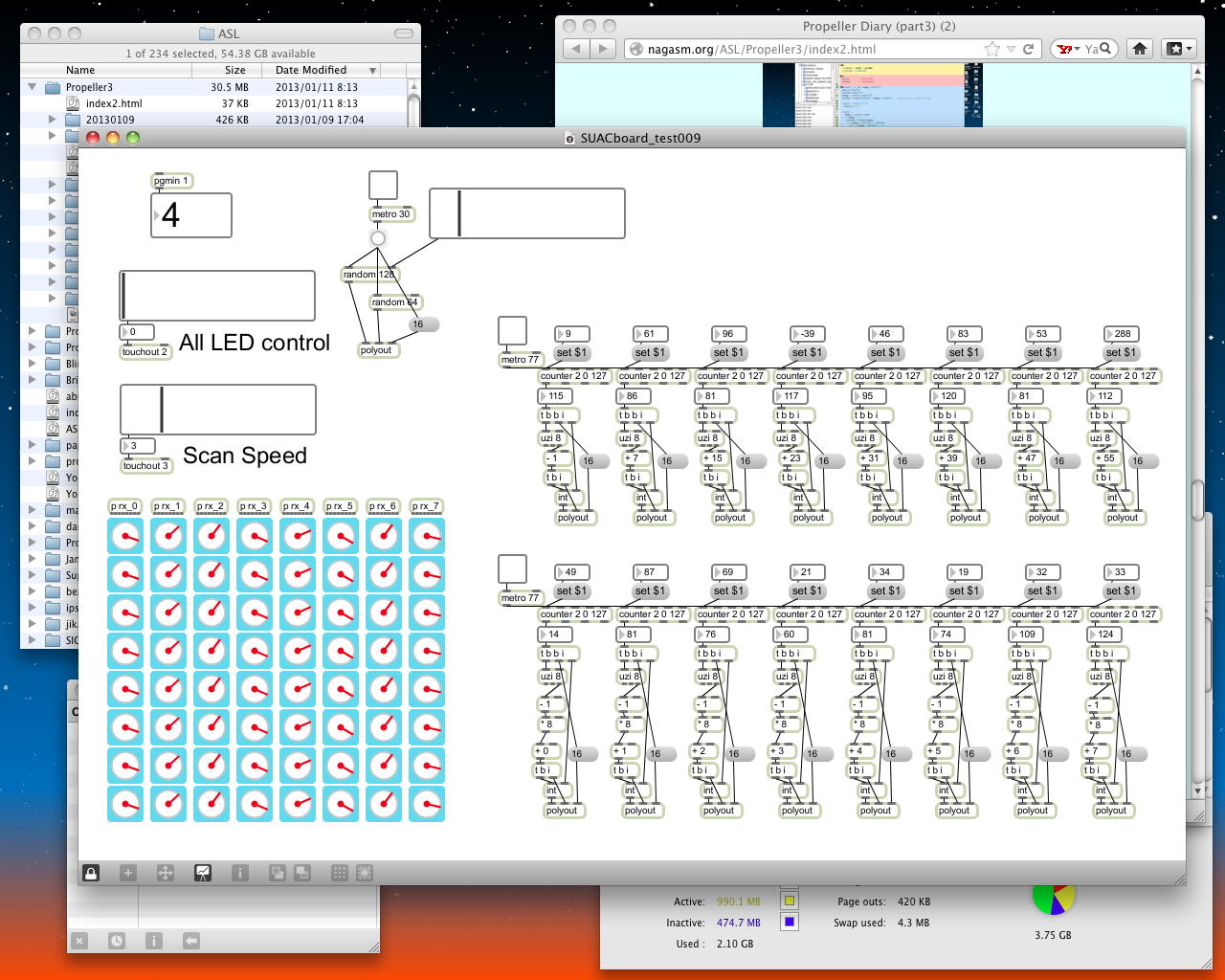Sort files by Size column
The width and height of the screenshot is (1225, 980).
[234, 70]
